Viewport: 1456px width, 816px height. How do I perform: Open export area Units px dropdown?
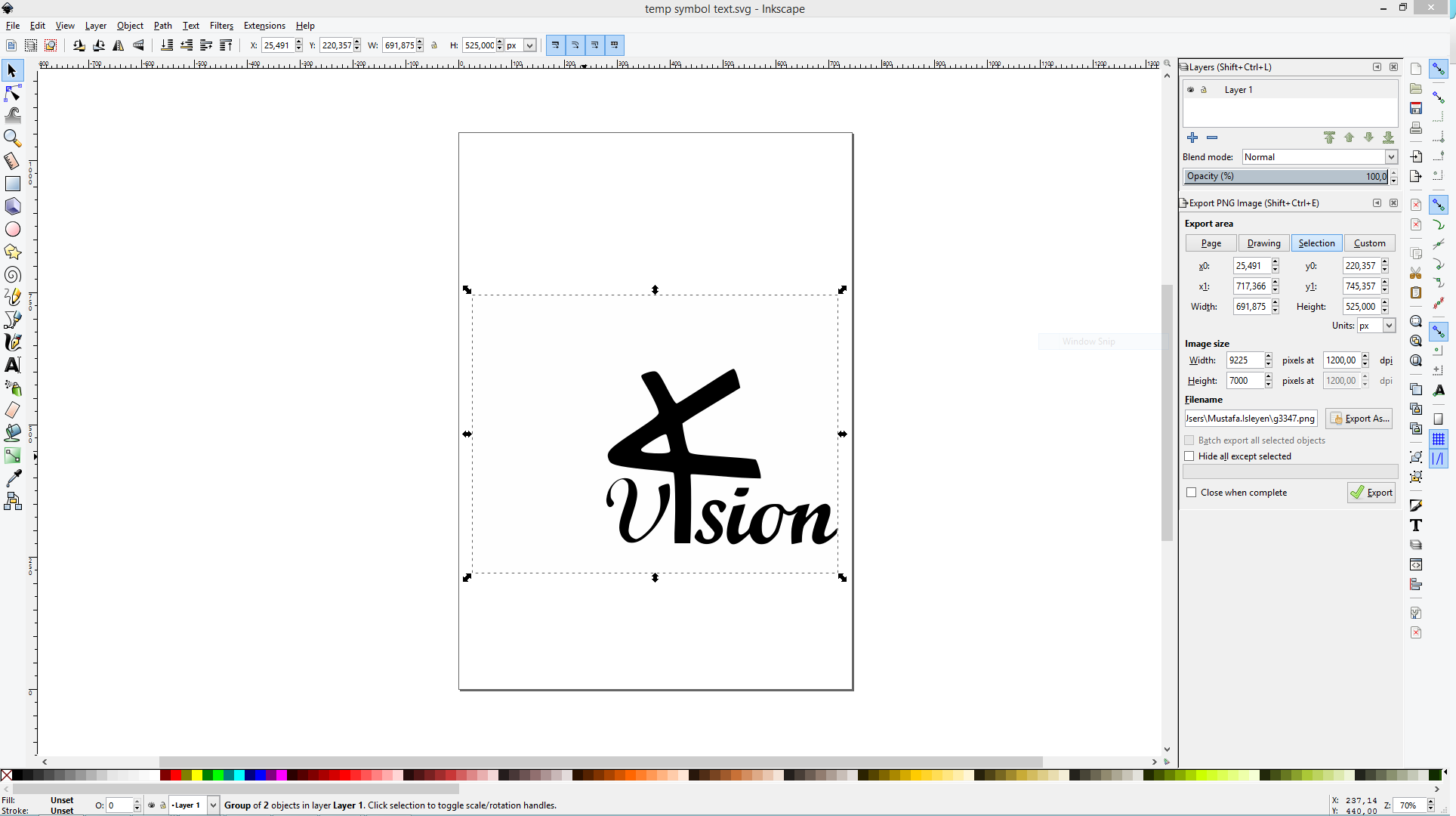pyautogui.click(x=1389, y=326)
